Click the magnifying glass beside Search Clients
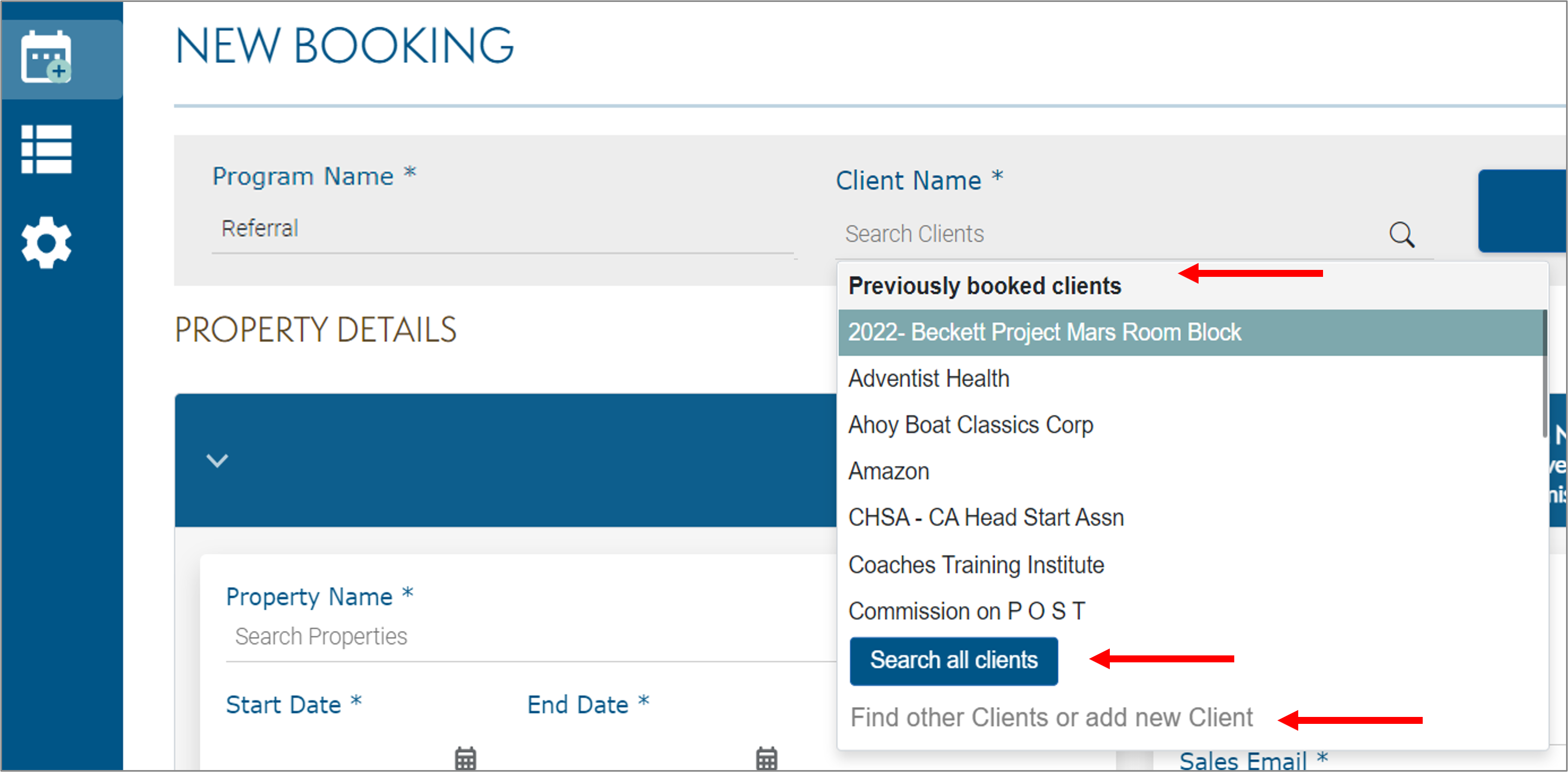 (1402, 234)
